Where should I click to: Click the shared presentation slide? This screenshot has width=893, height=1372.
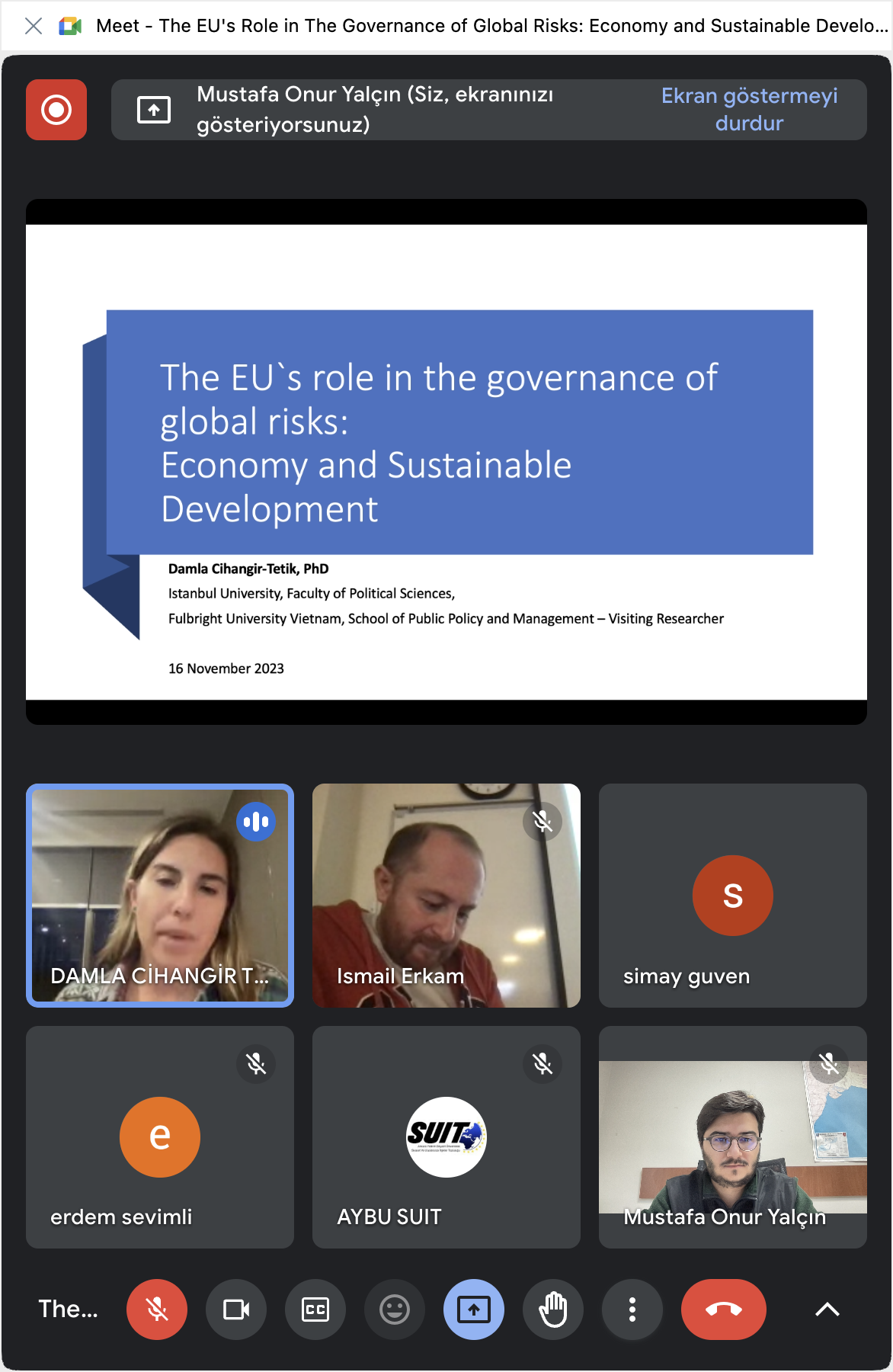pos(446,462)
